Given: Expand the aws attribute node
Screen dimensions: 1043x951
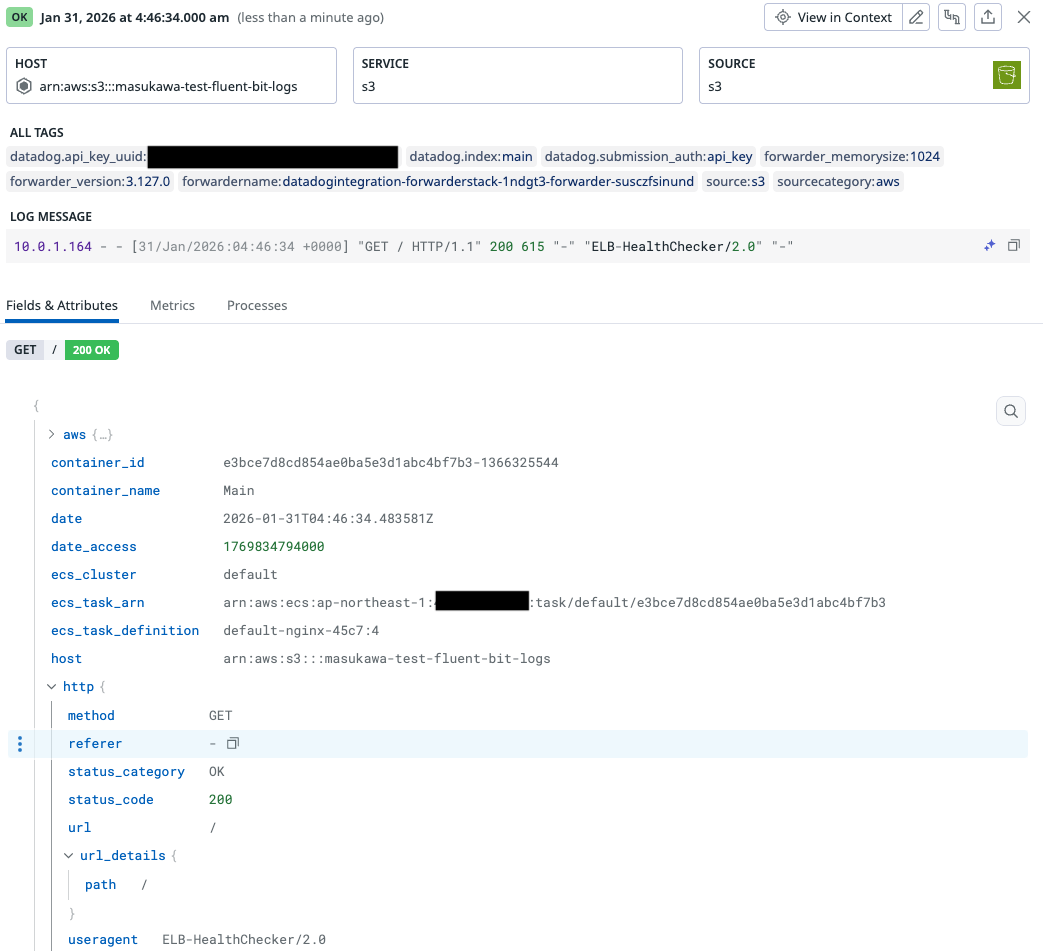Looking at the screenshot, I should click(52, 435).
